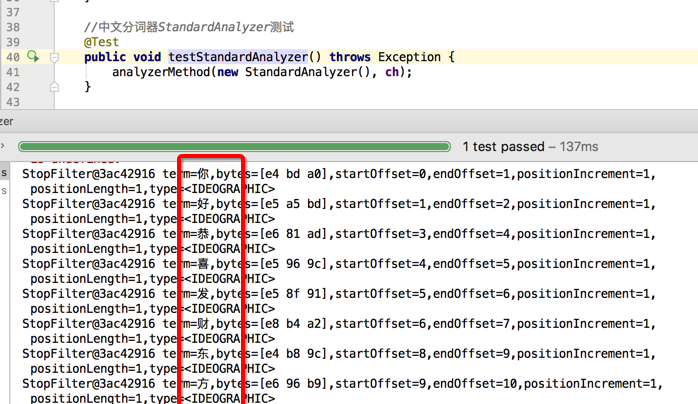Click the @Test annotation

[x=101, y=42]
